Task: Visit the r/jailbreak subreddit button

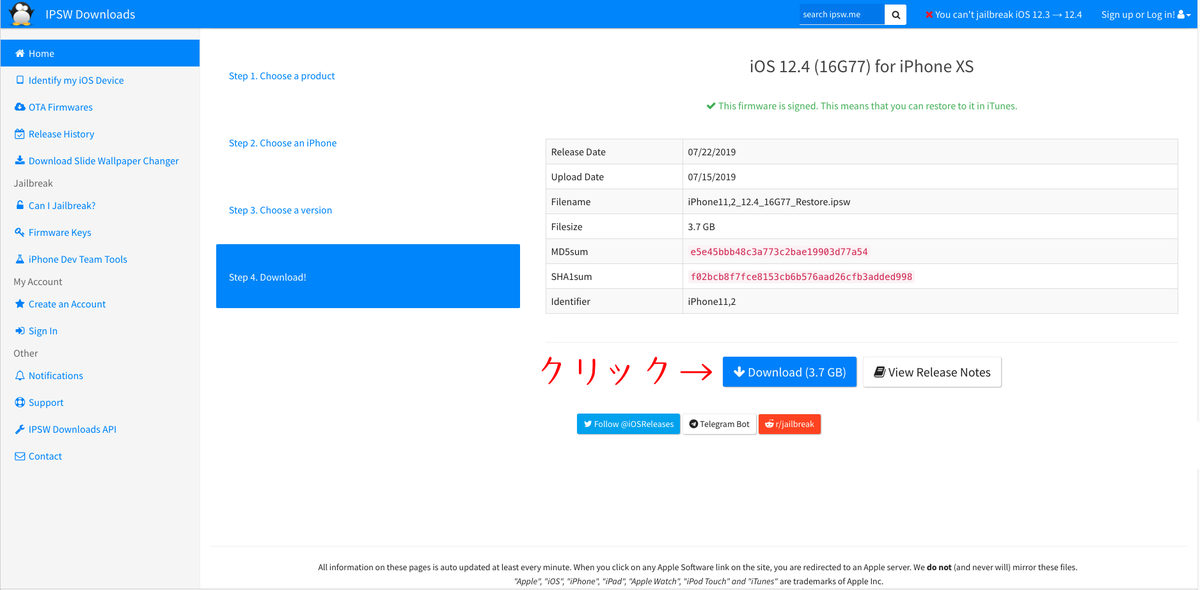Action: tap(789, 423)
